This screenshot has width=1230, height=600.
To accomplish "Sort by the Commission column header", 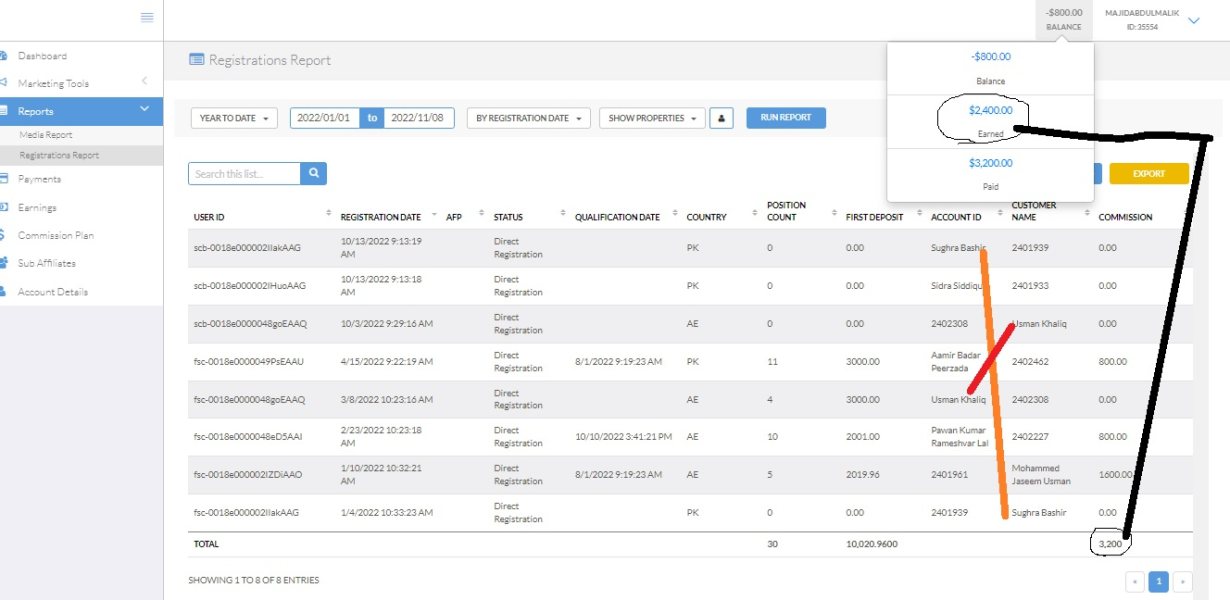I will coord(1125,217).
